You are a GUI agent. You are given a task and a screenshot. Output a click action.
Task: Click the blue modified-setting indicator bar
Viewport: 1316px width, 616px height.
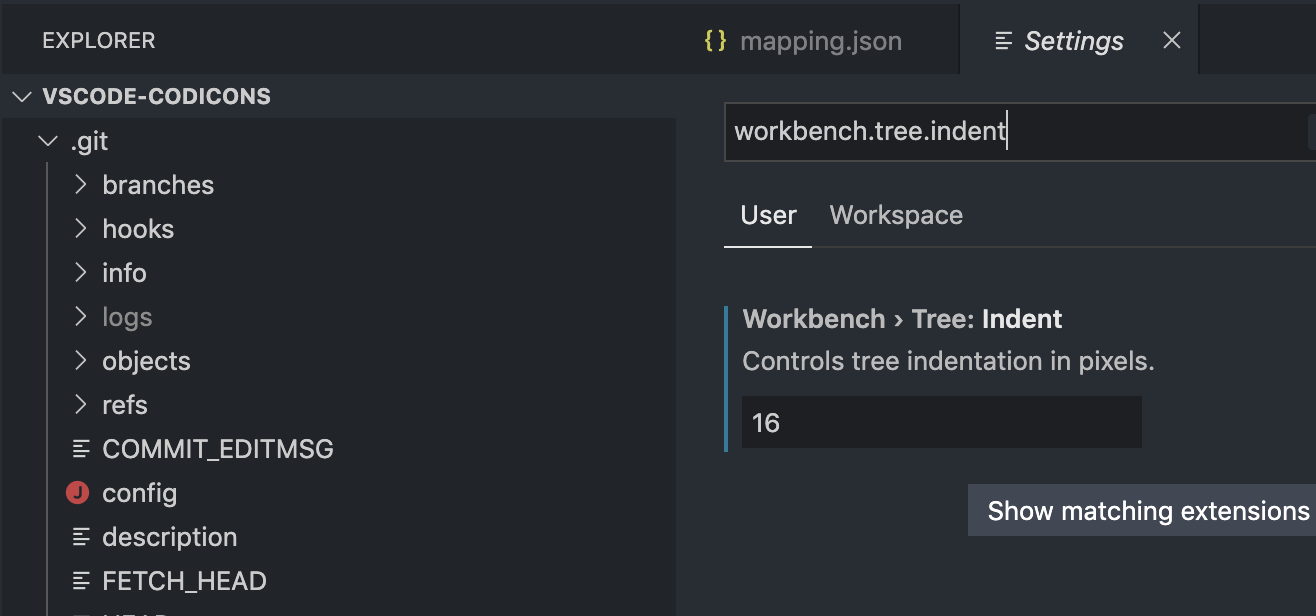728,380
